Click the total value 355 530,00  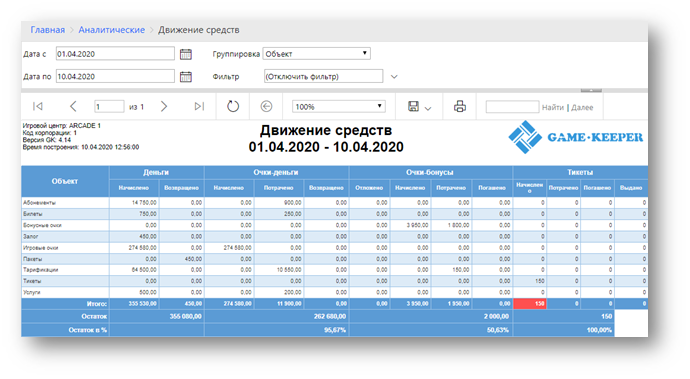(143, 304)
